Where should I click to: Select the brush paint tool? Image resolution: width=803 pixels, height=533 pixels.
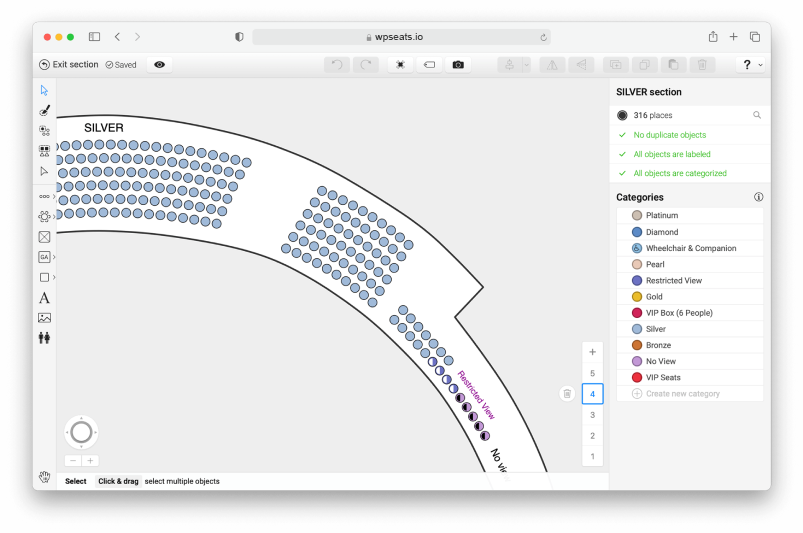click(x=44, y=111)
